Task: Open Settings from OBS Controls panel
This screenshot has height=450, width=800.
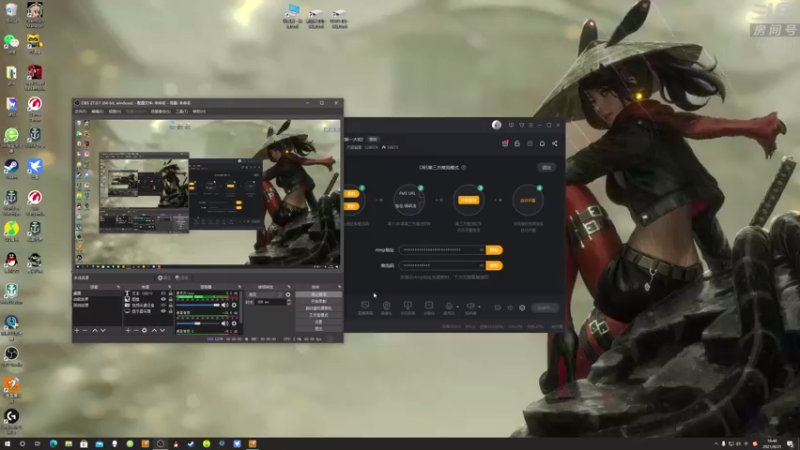Action: click(319, 322)
